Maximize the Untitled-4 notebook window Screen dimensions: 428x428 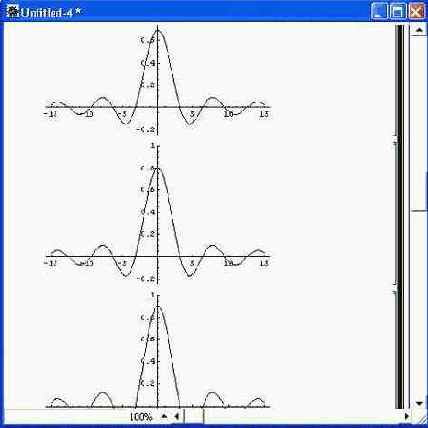(x=398, y=11)
